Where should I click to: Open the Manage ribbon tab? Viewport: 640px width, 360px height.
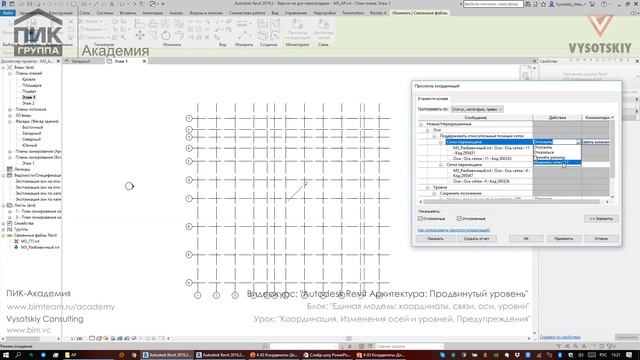pyautogui.click(x=296, y=13)
